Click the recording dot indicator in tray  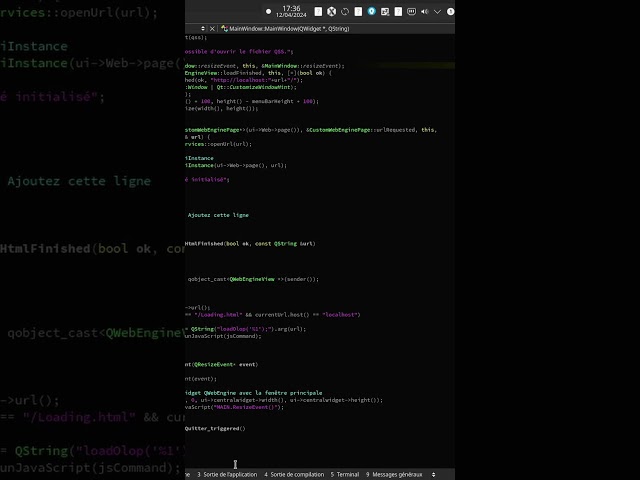point(268,12)
